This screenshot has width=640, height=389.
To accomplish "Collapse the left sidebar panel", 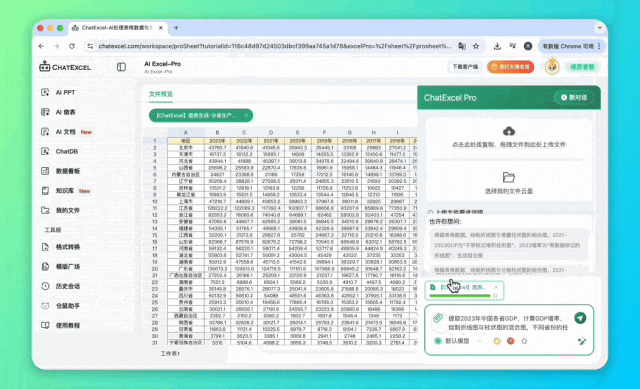I will 121,67.
